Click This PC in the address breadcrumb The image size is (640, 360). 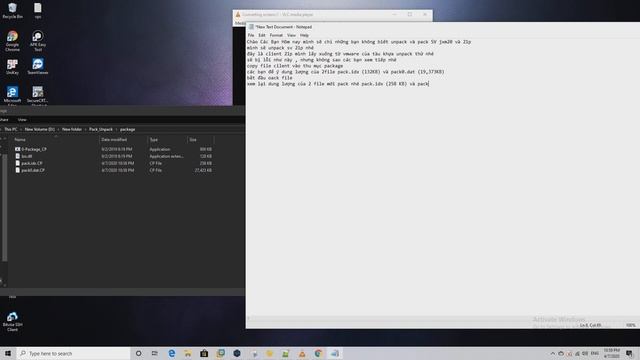tap(11, 129)
